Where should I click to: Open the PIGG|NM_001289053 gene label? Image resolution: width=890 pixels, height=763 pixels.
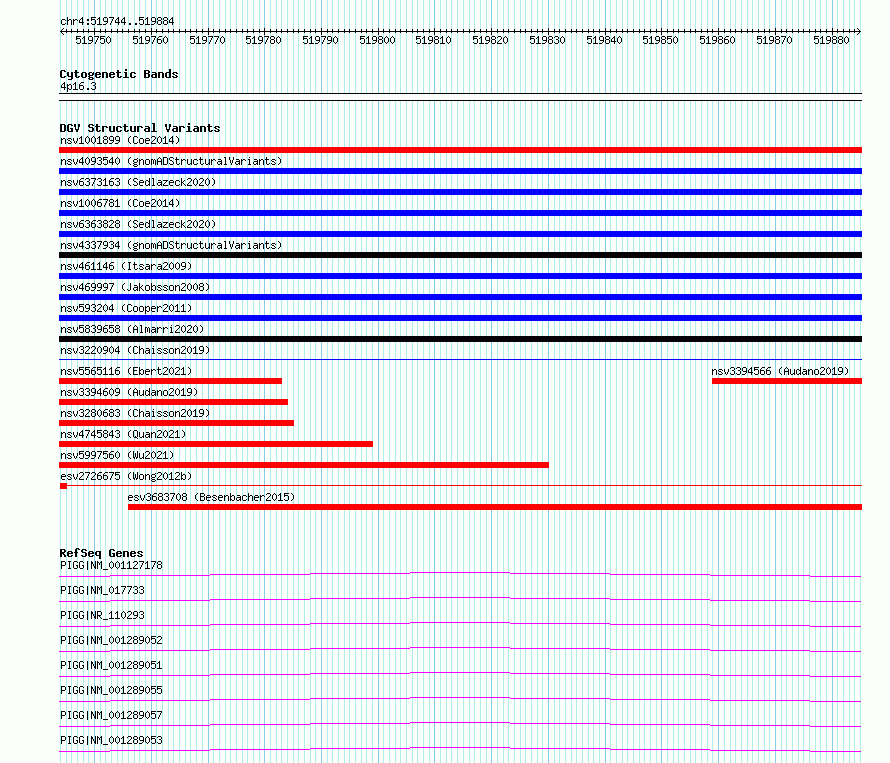coord(111,740)
